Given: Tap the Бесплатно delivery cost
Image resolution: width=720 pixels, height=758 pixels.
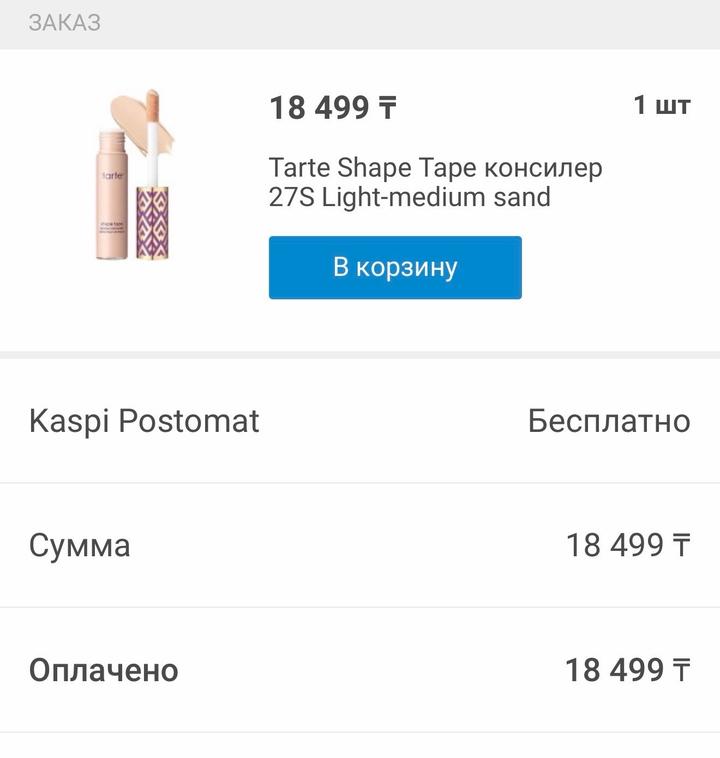Looking at the screenshot, I should pos(608,421).
